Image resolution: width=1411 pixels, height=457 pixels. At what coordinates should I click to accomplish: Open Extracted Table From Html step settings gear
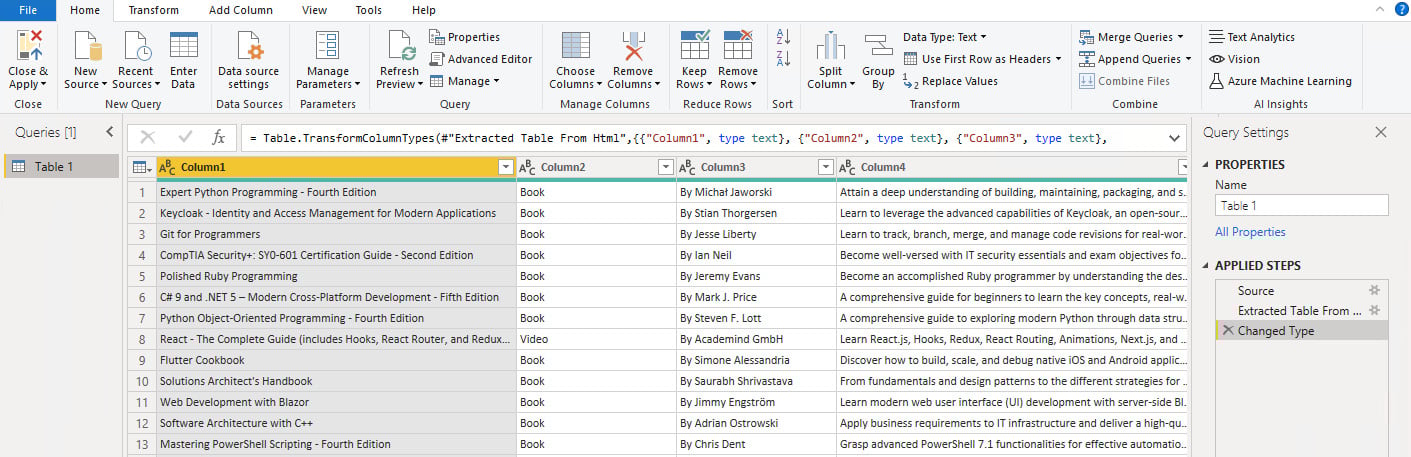(x=1374, y=310)
